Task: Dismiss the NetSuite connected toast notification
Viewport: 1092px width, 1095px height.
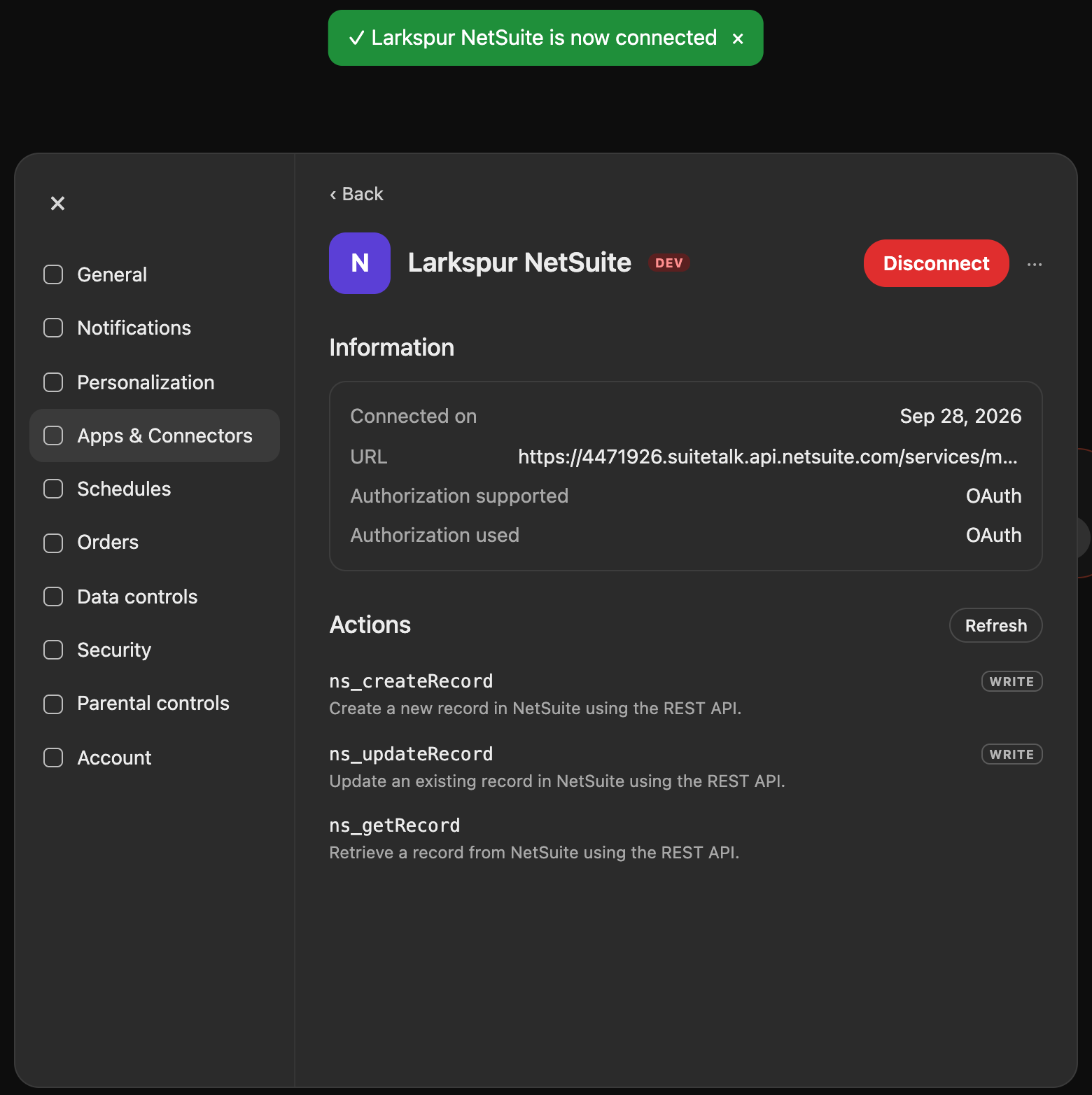Action: pos(738,39)
